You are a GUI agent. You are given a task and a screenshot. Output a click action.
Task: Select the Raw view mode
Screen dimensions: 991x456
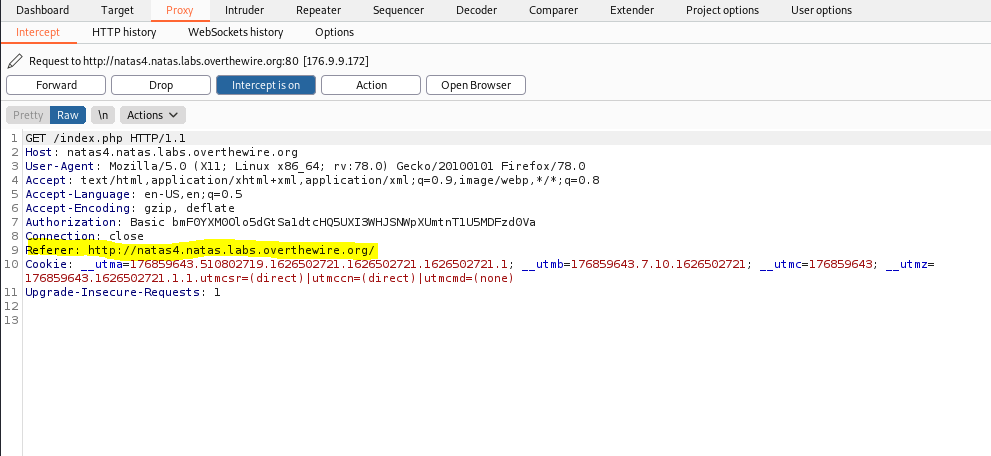[68, 115]
